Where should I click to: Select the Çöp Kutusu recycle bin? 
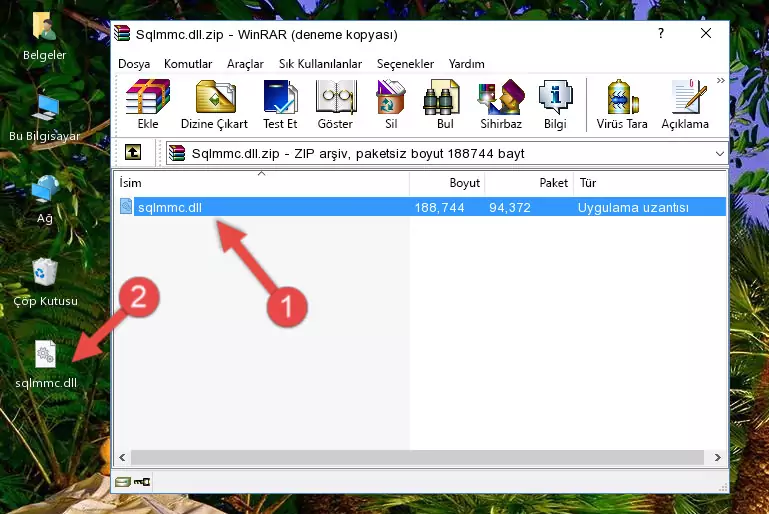tap(45, 283)
